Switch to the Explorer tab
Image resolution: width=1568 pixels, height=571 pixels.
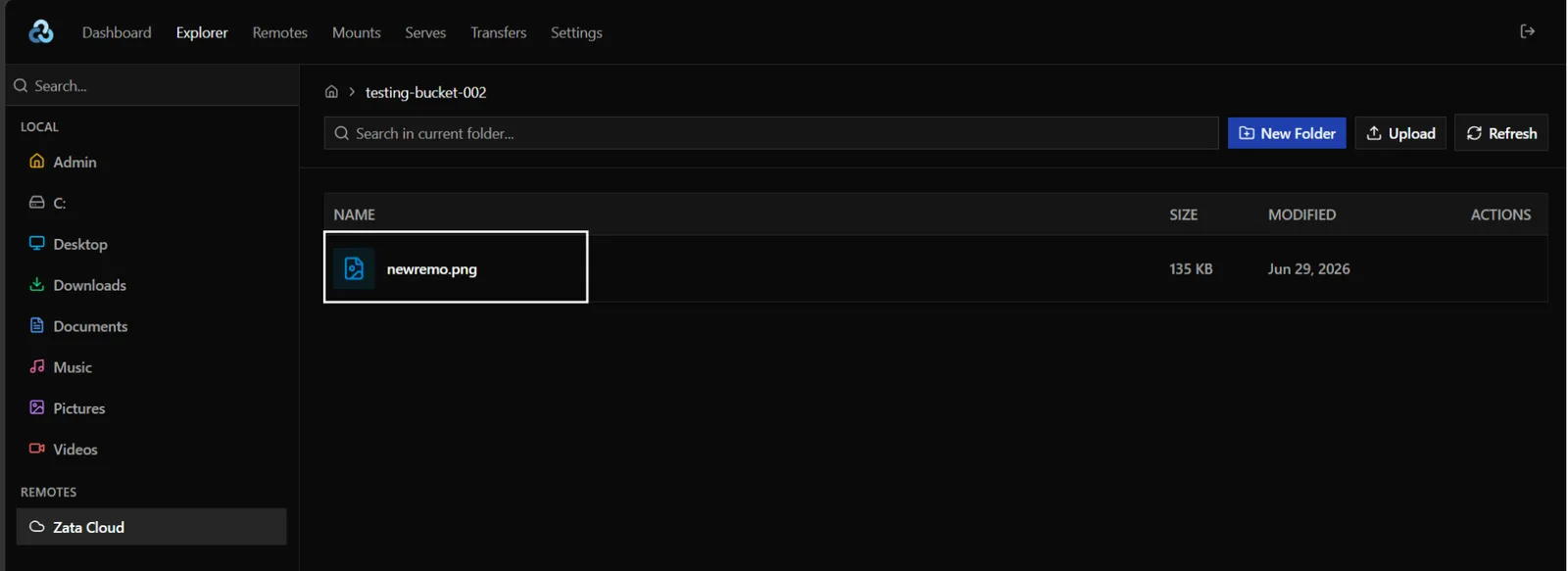[x=202, y=32]
